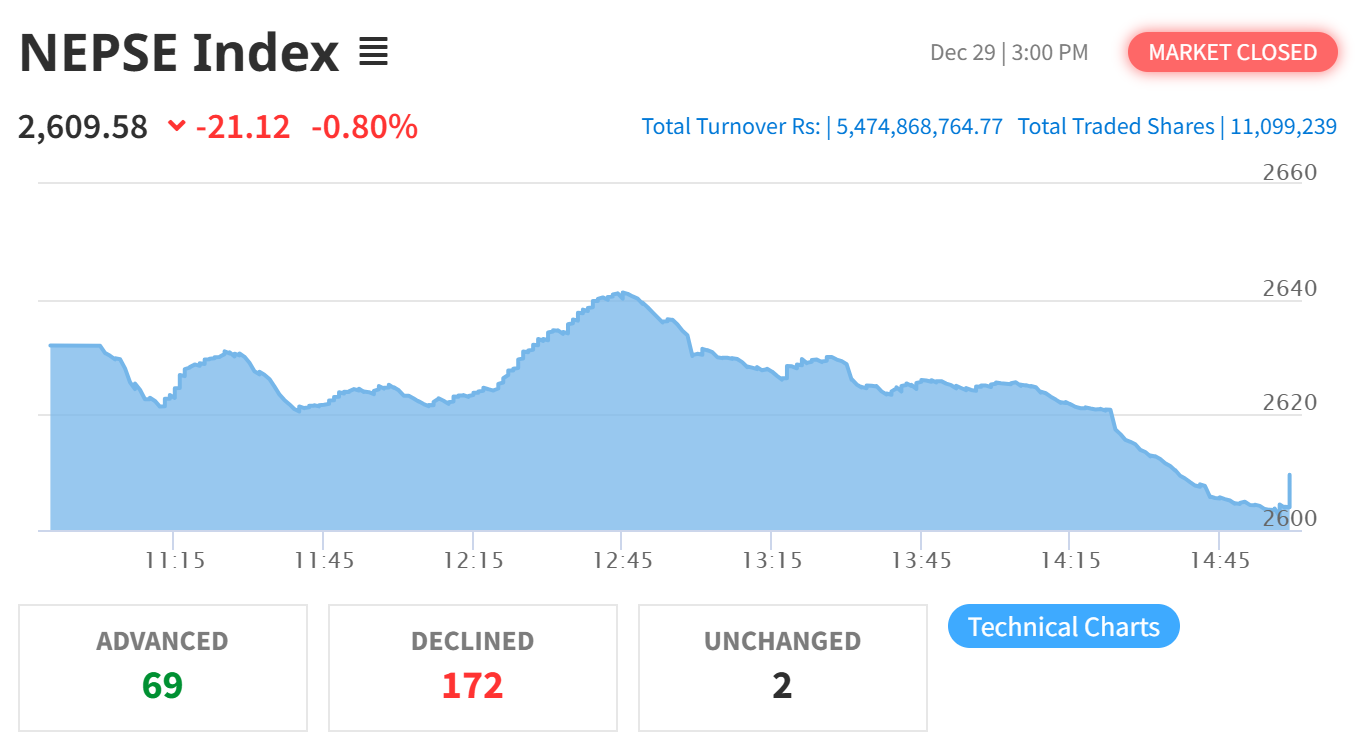Click the 2,609.58 index value

coord(83,127)
